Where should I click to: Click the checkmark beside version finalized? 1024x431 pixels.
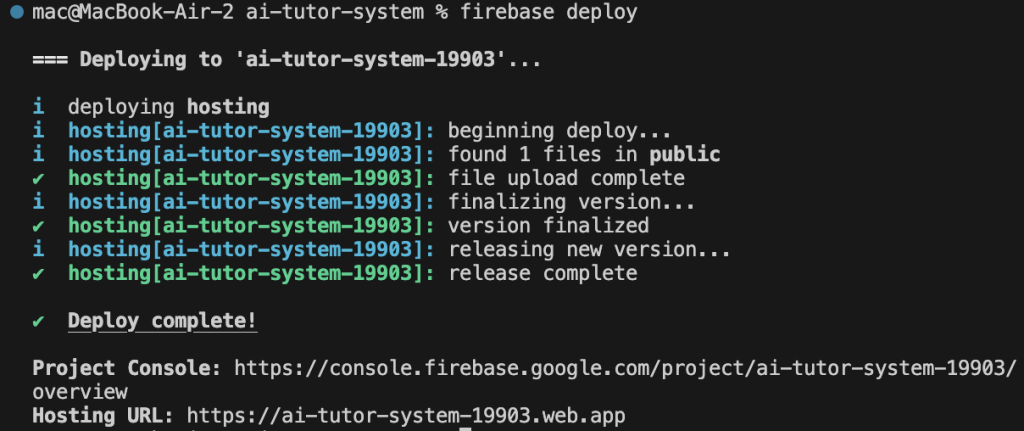[x=39, y=226]
